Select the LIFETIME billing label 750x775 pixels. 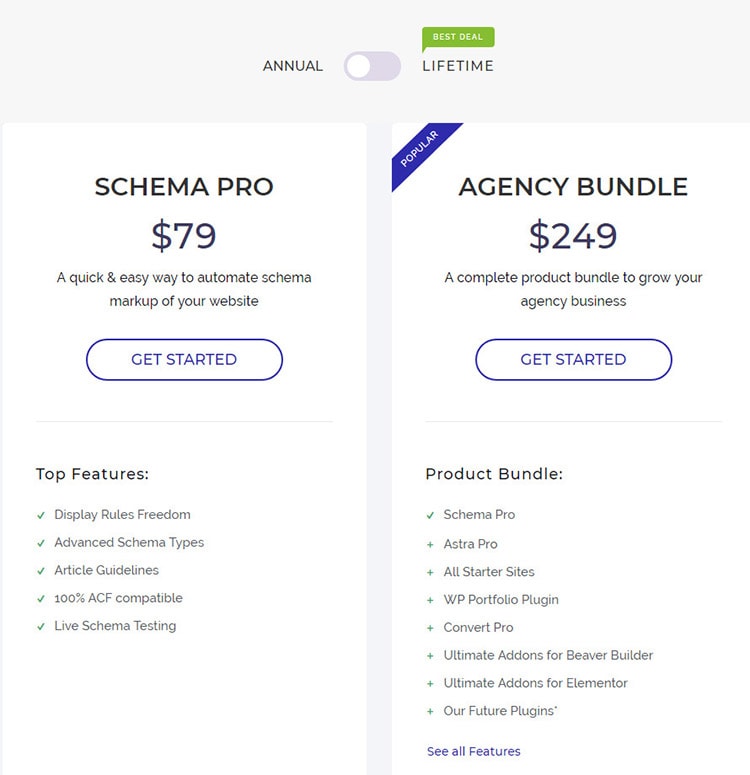458,66
